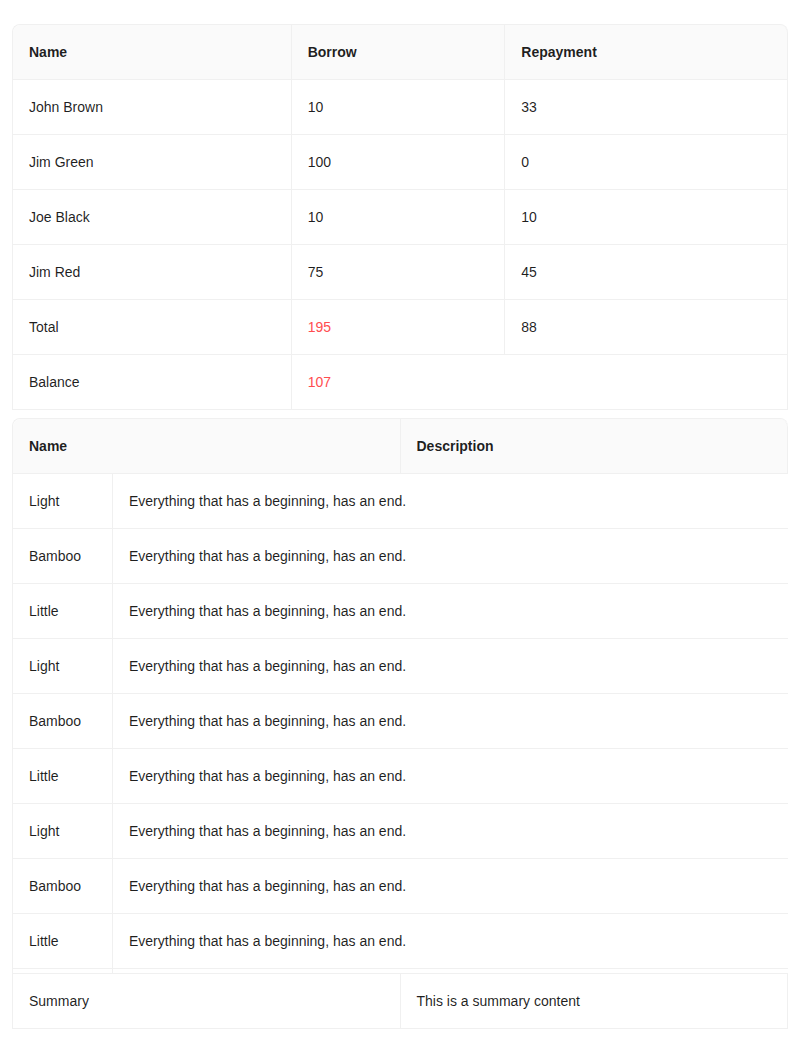Click Jim Green's repayment value 0

(x=524, y=162)
